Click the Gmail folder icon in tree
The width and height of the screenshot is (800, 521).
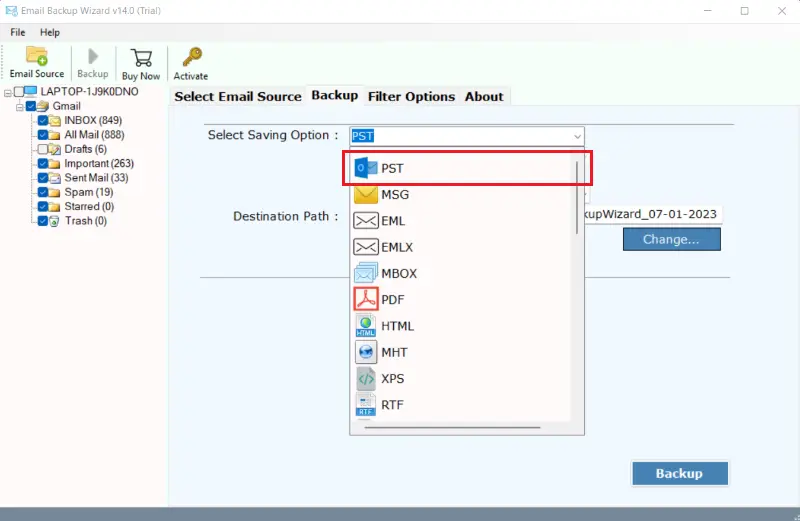pos(43,106)
